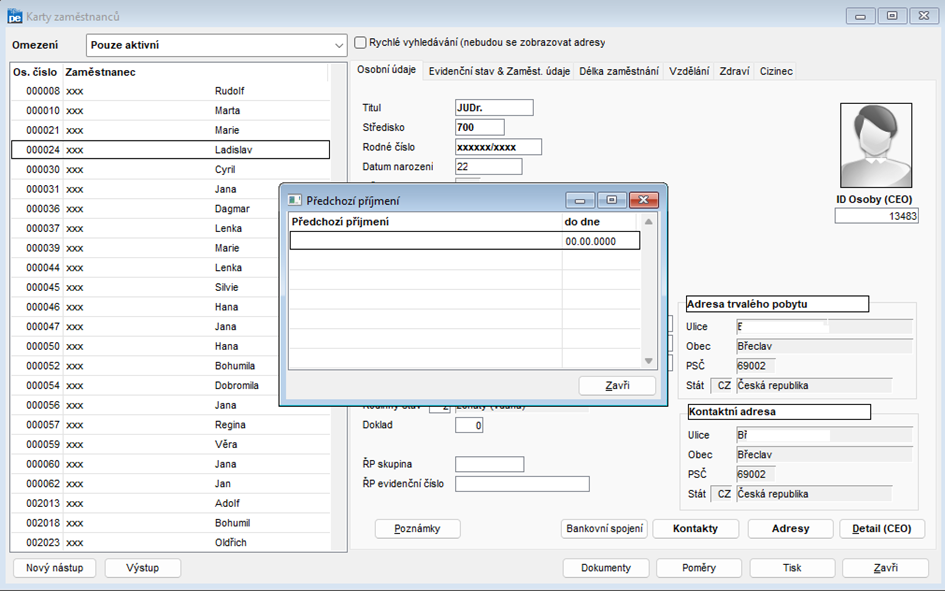Select employee row 000030 Cyril
The width and height of the screenshot is (945, 591).
click(x=171, y=170)
